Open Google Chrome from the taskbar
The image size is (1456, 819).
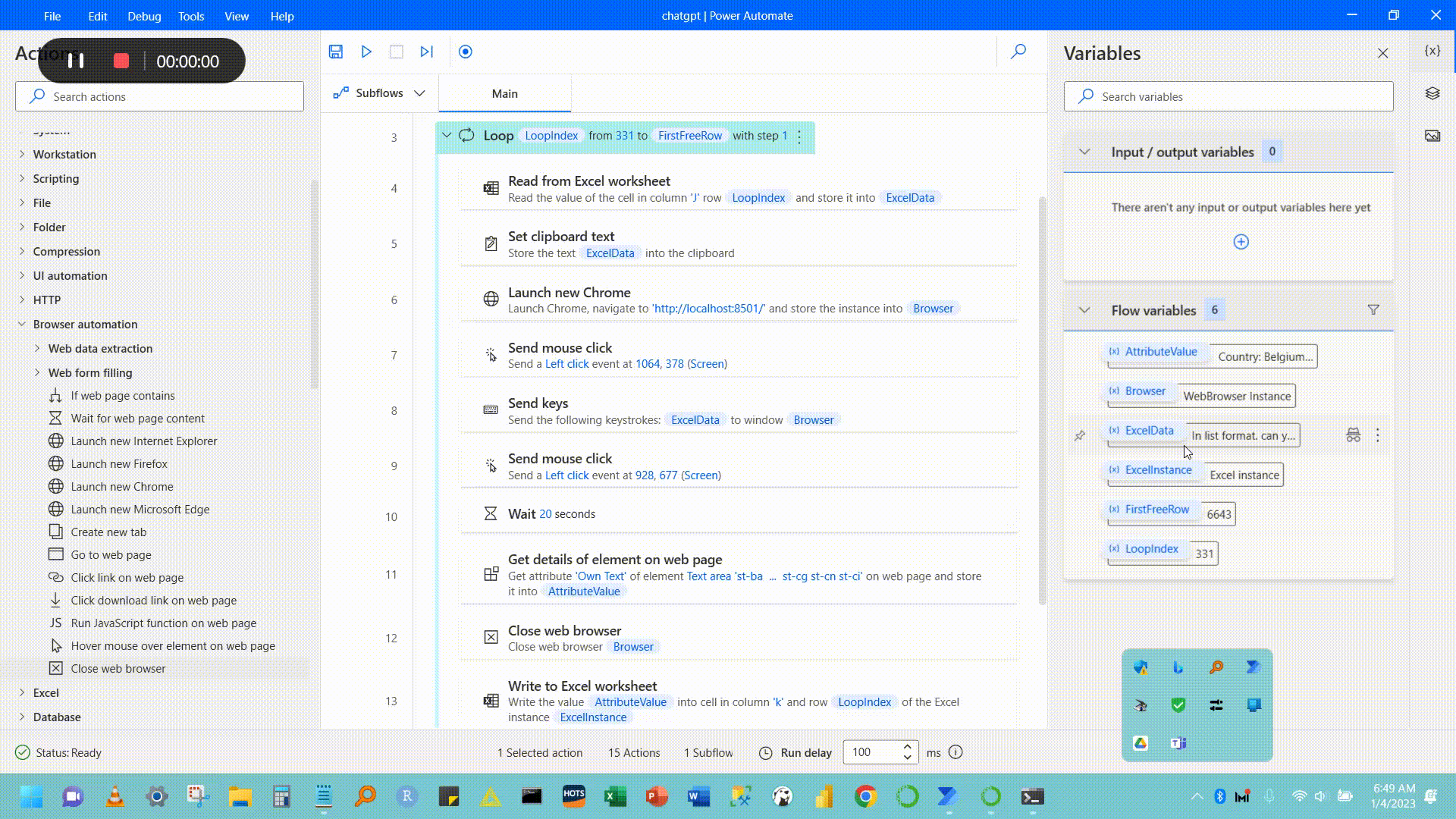point(866,796)
